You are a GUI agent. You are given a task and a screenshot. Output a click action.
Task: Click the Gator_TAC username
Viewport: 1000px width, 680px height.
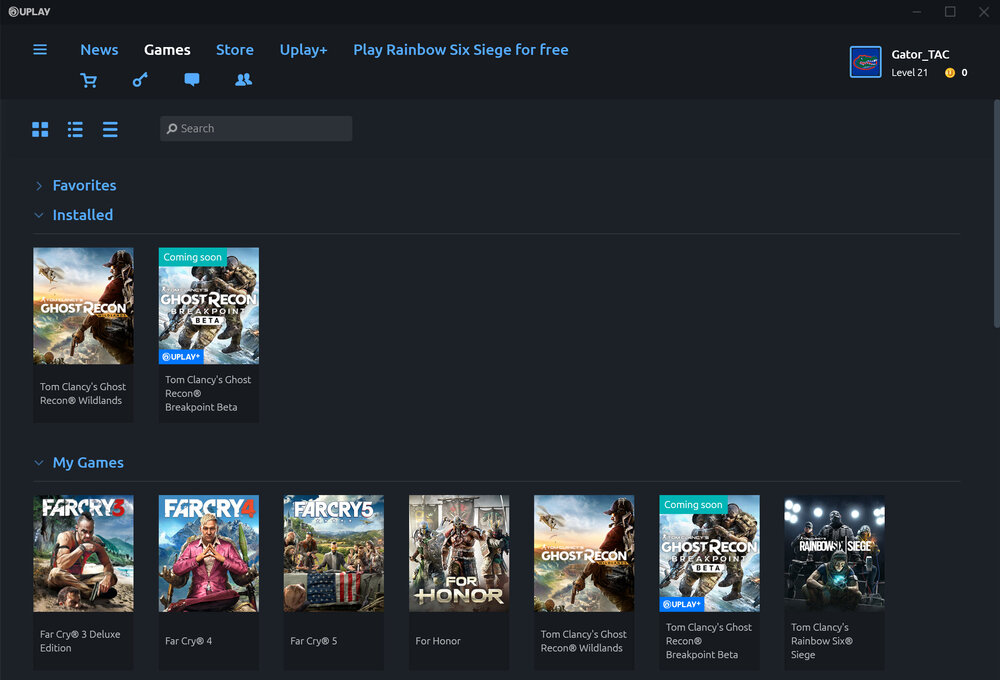click(x=920, y=54)
